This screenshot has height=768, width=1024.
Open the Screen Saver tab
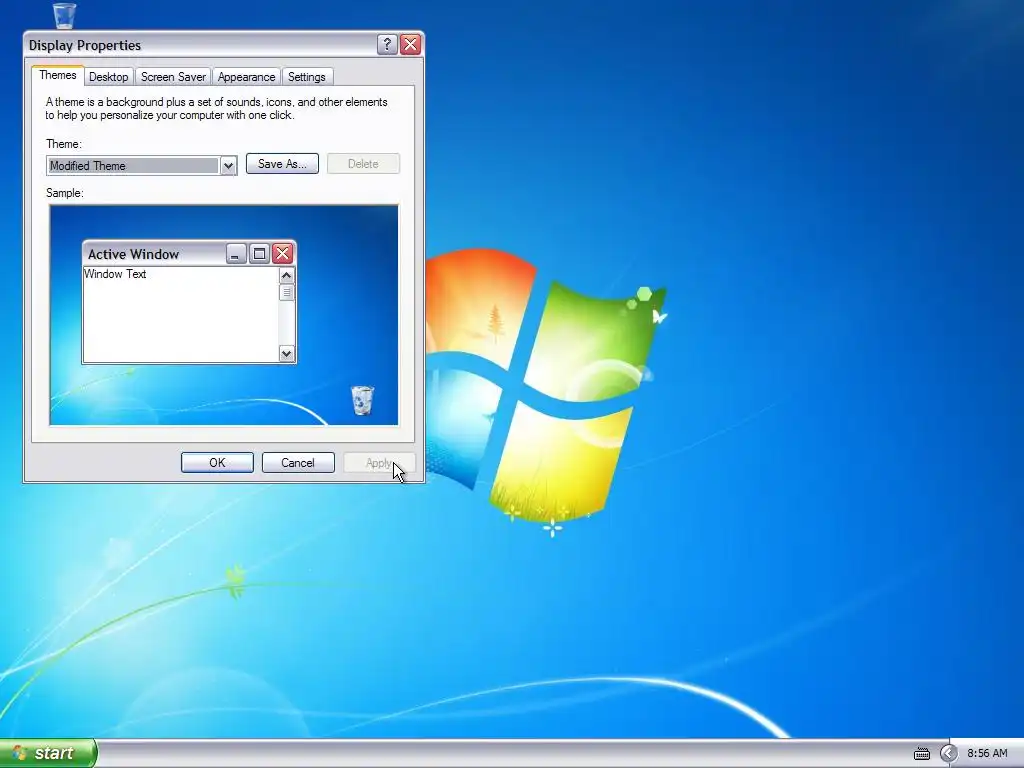[x=173, y=77]
